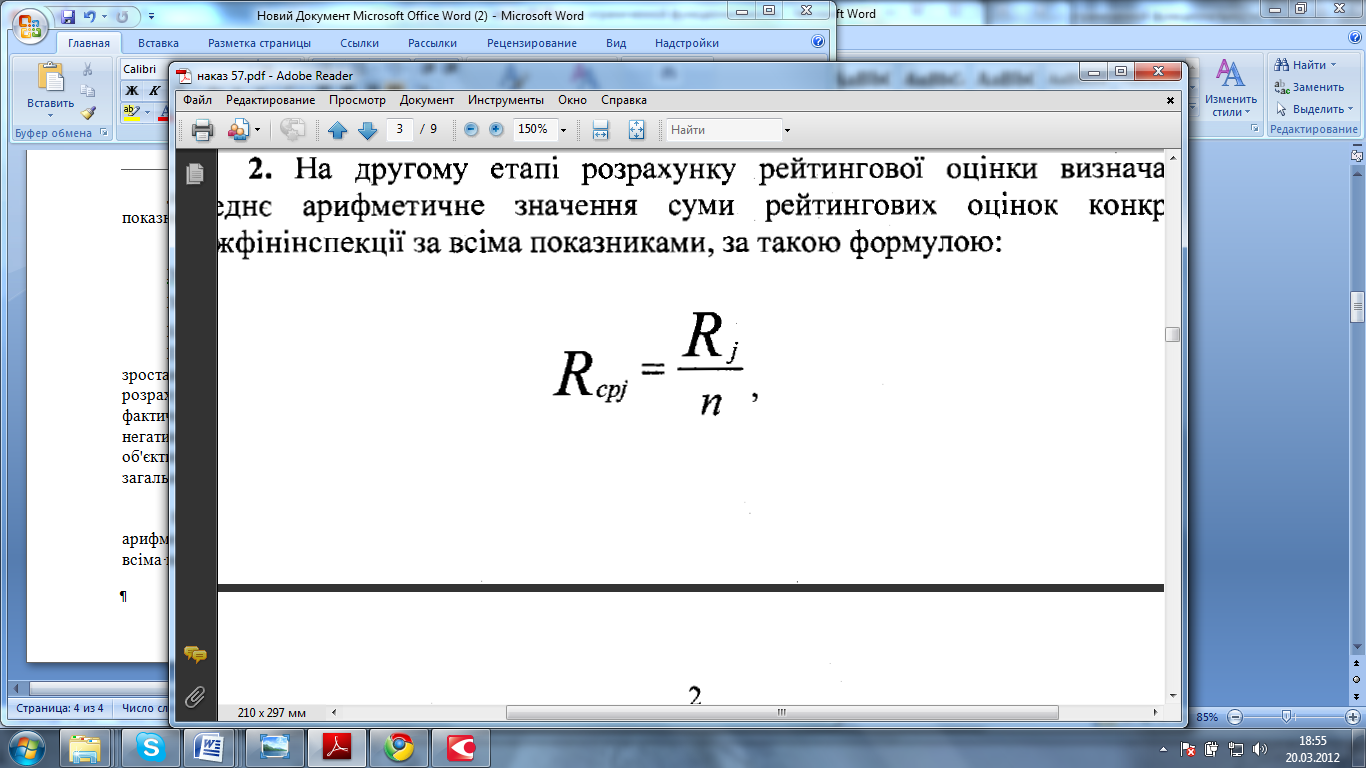Viewport: 1366px width, 768px height.
Task: Open the Comments panel in Reader sidebar
Action: point(195,655)
